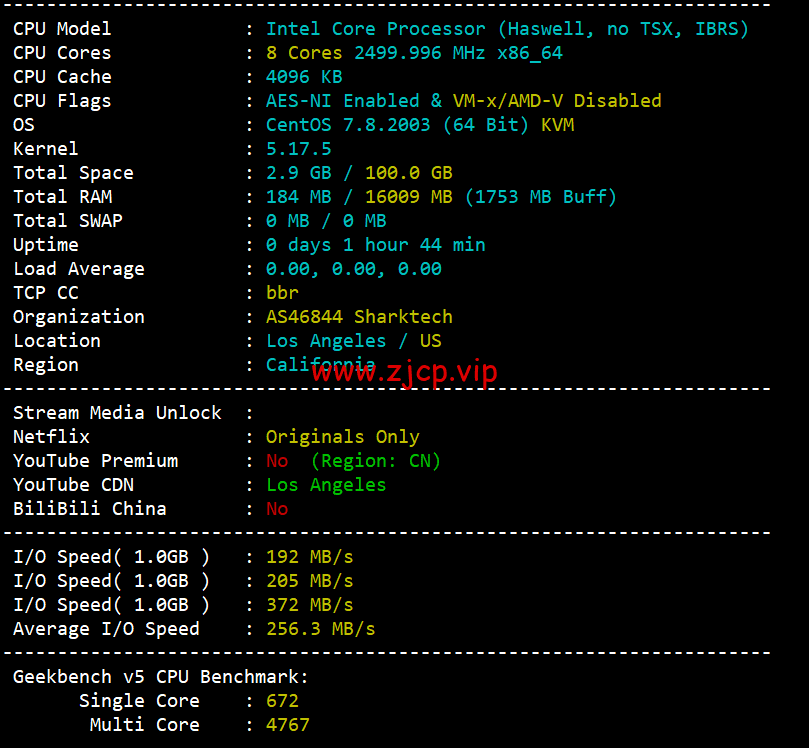The height and width of the screenshot is (748, 809).
Task: Click the TCP CC bbr value
Action: point(282,293)
